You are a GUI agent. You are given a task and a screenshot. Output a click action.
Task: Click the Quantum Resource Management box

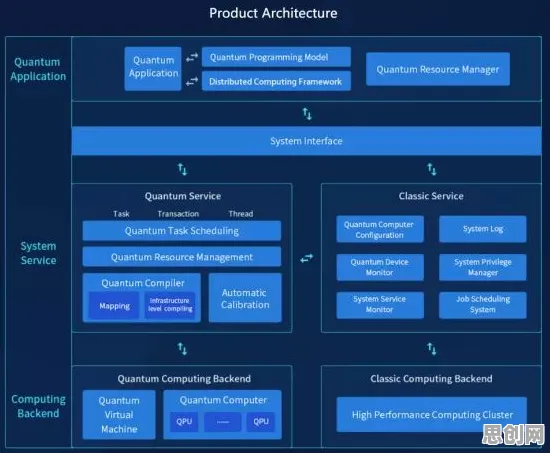click(182, 257)
